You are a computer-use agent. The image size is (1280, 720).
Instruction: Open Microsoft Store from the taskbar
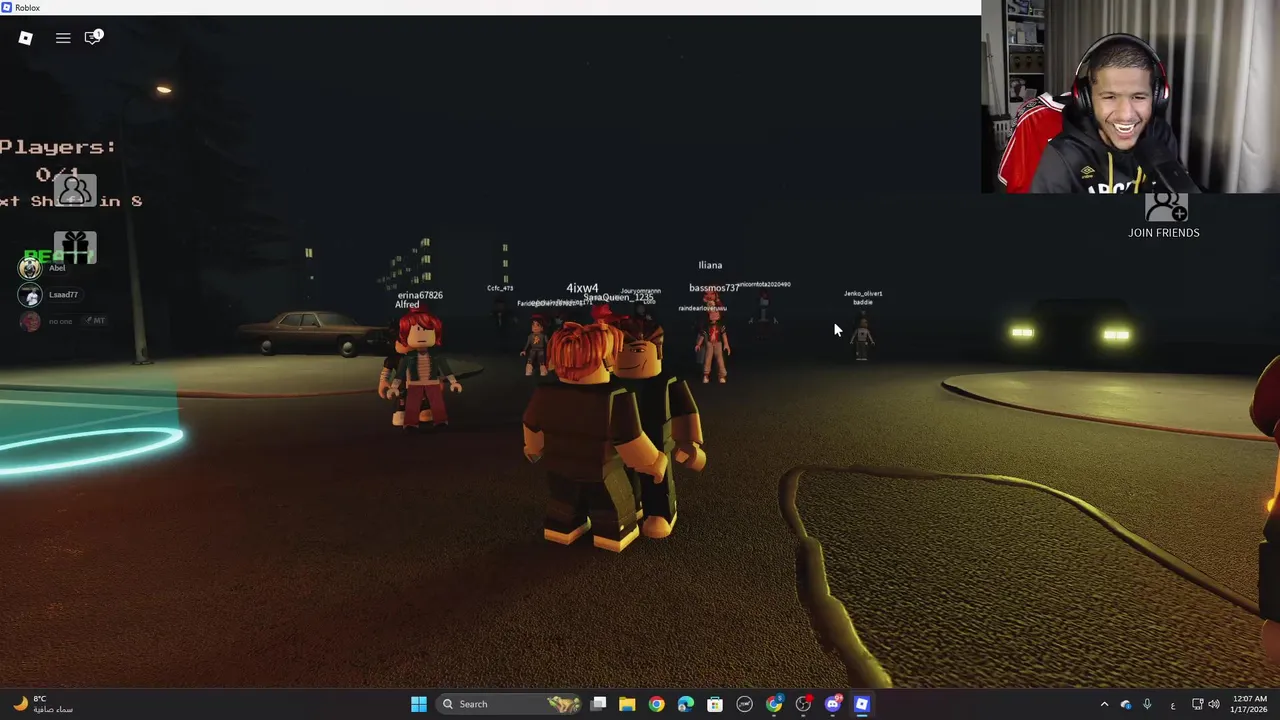tap(715, 704)
